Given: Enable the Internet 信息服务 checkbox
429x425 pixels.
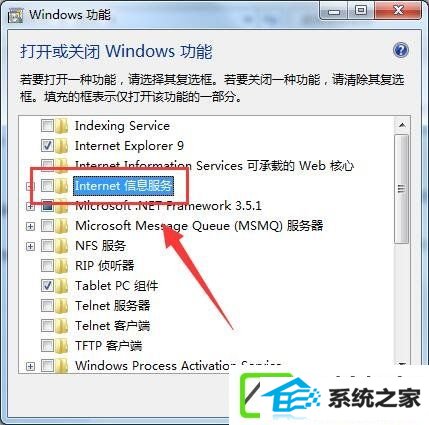Looking at the screenshot, I should point(47,186).
